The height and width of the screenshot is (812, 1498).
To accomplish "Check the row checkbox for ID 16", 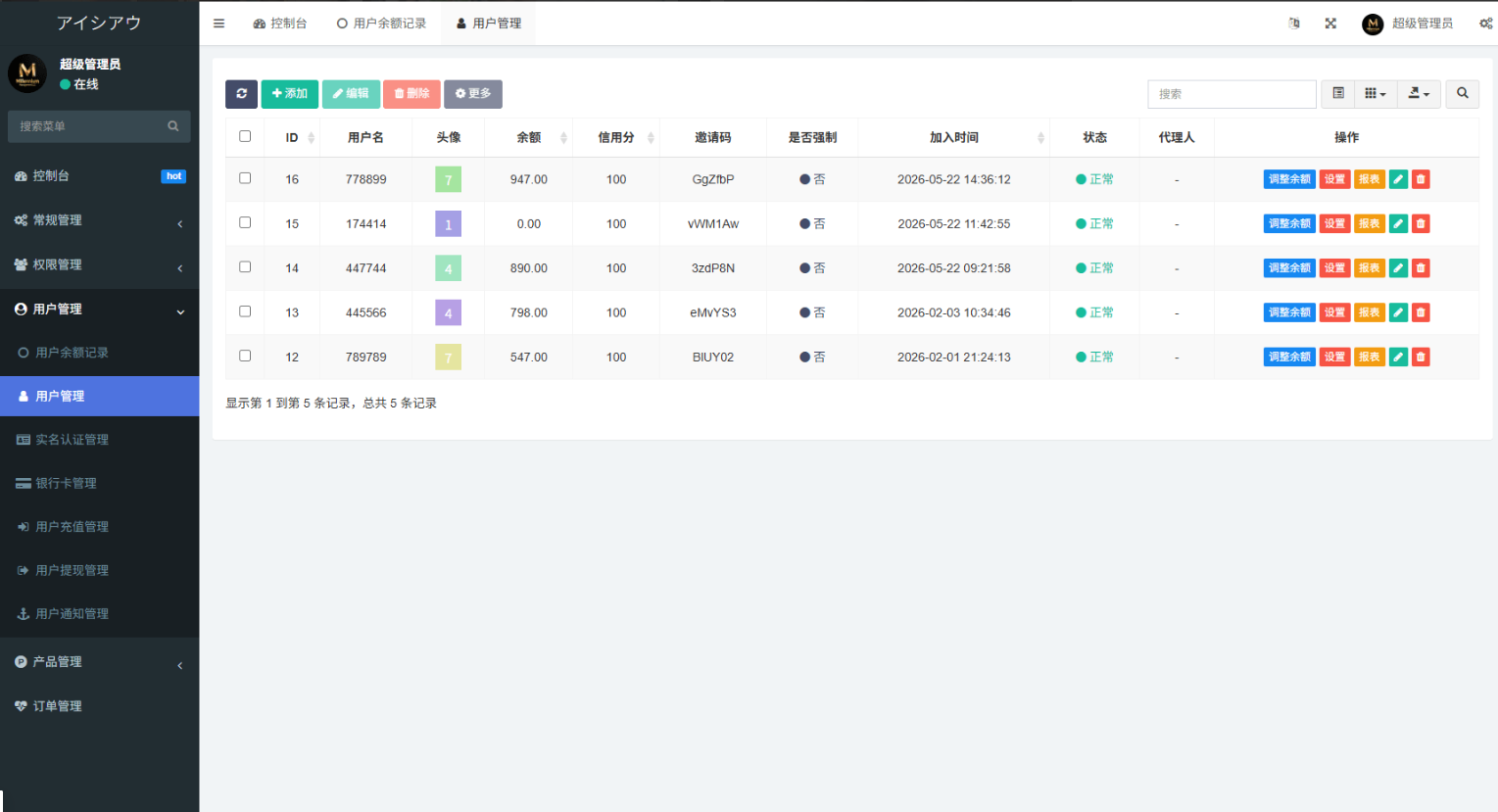I will pyautogui.click(x=245, y=178).
